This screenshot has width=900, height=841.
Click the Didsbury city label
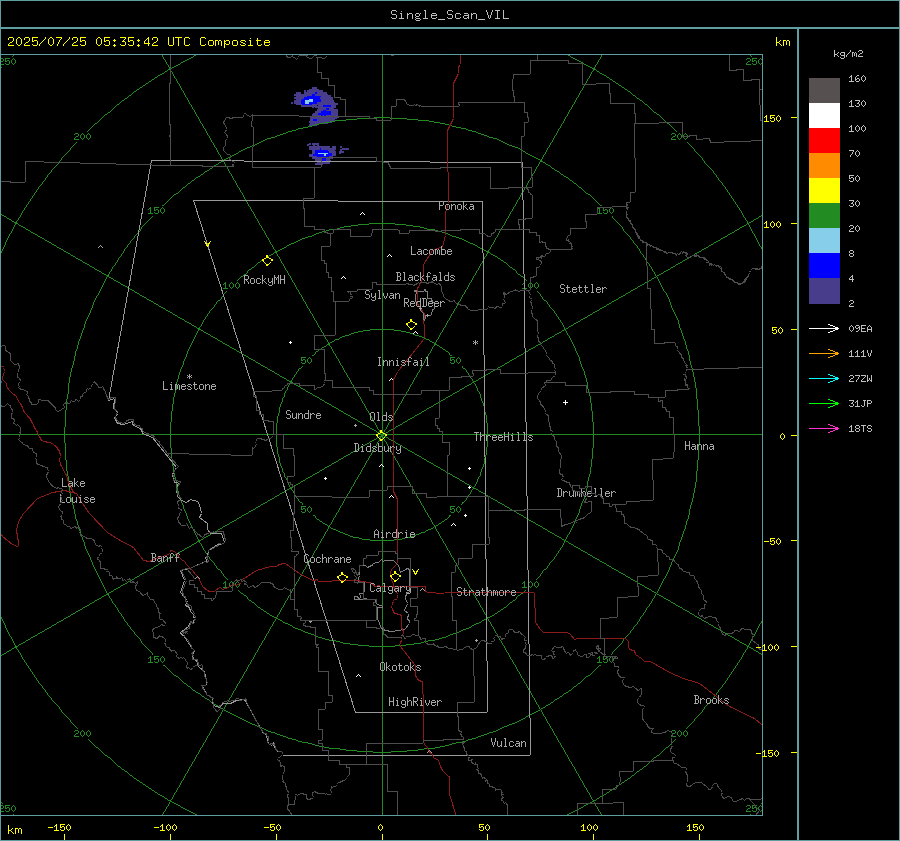(378, 448)
